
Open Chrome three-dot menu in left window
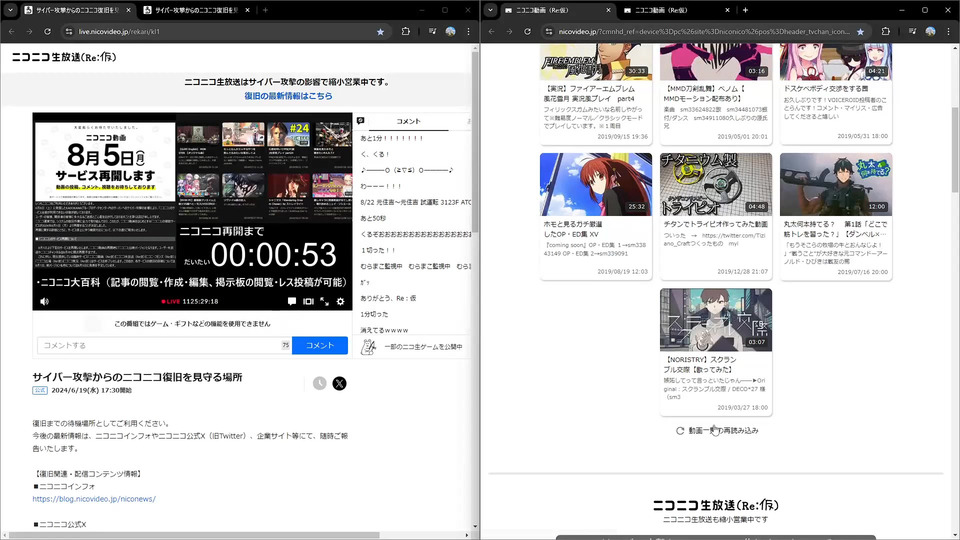coord(468,31)
